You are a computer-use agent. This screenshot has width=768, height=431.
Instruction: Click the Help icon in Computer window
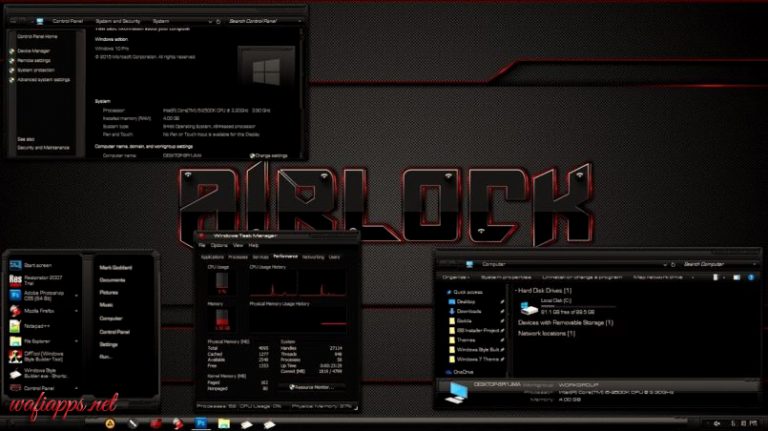click(751, 277)
